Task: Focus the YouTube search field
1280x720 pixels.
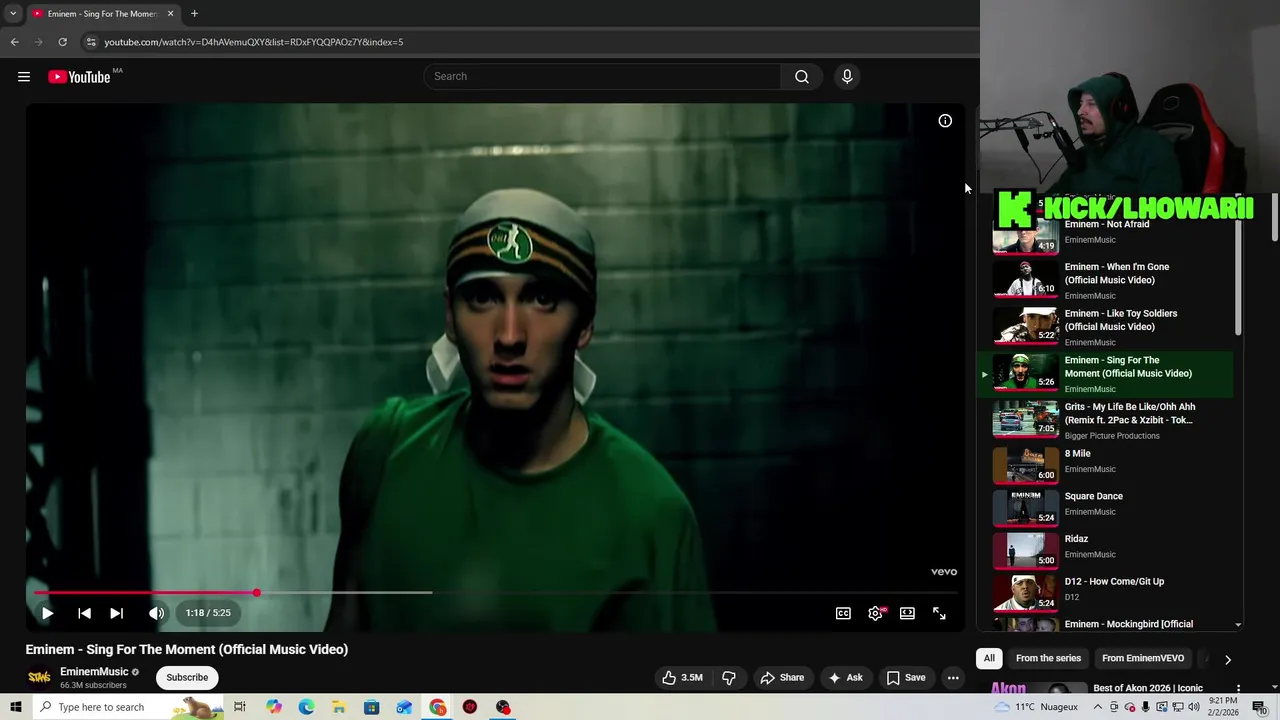Action: [x=603, y=77]
